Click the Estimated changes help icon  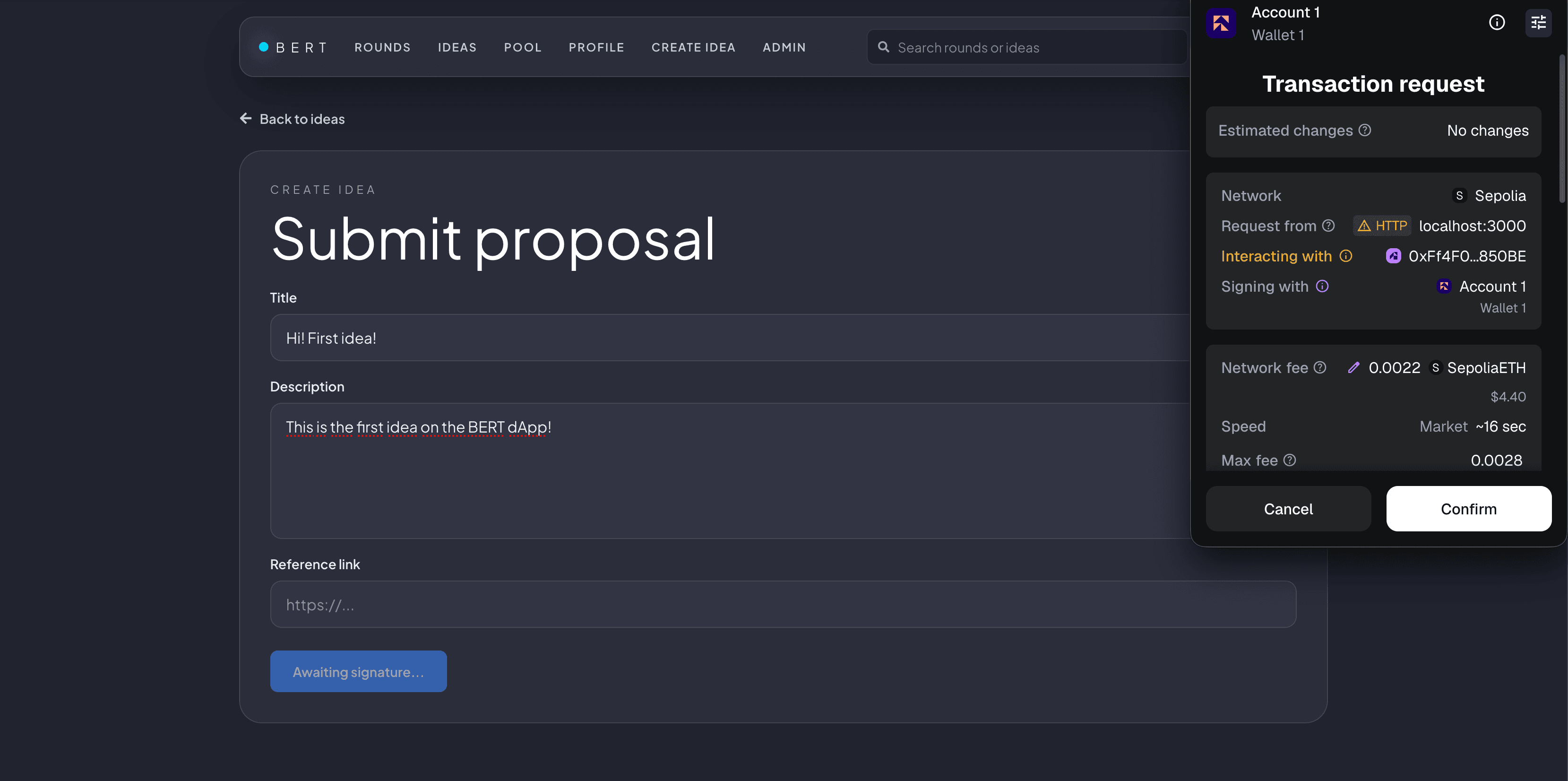[x=1365, y=130]
